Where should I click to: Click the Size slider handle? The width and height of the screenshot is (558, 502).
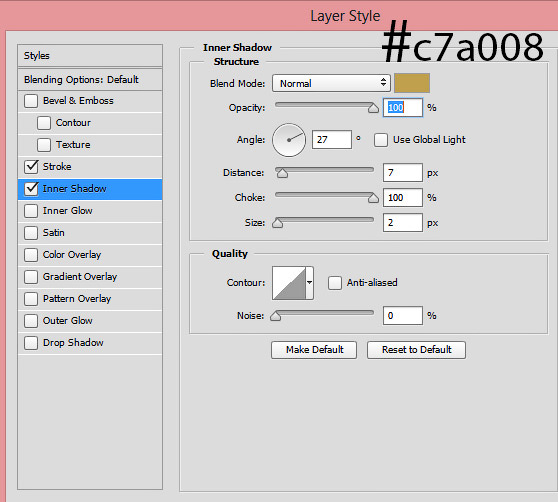click(278, 223)
